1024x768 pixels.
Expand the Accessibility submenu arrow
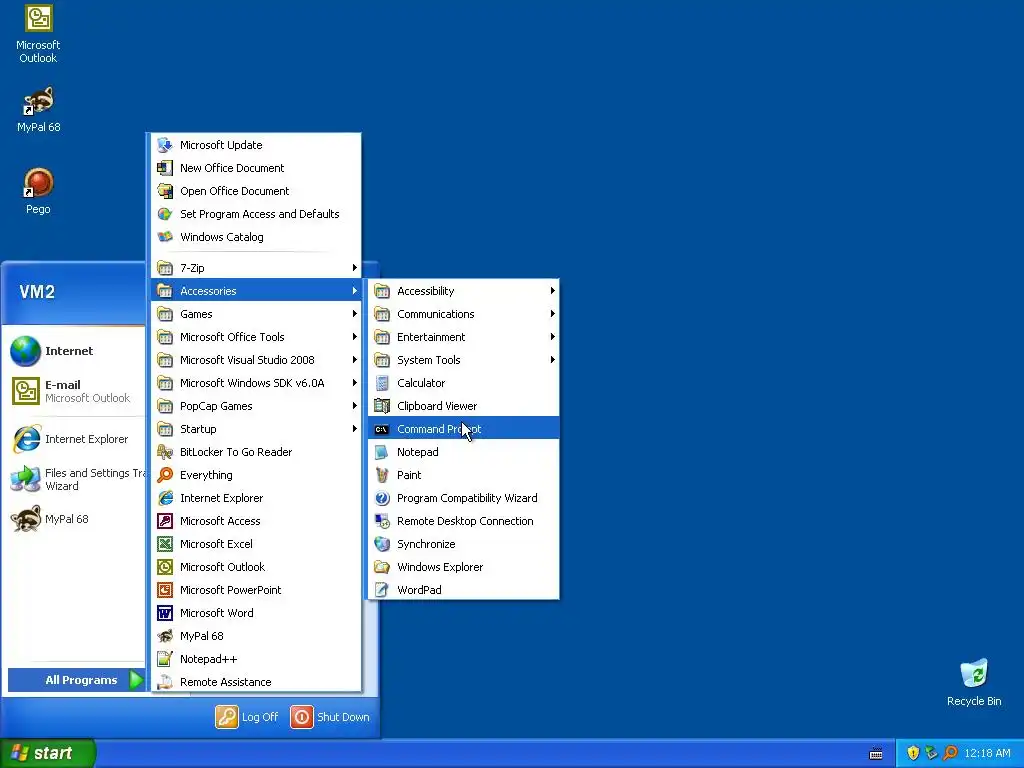point(552,291)
